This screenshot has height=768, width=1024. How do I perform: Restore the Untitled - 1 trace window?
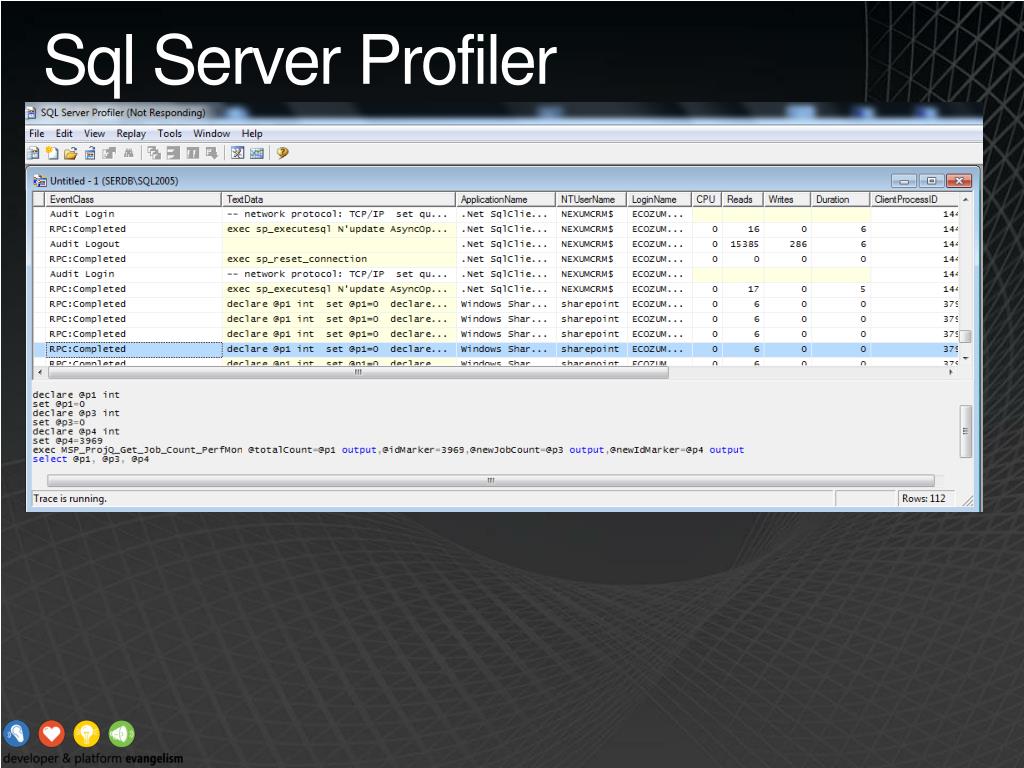[931, 181]
